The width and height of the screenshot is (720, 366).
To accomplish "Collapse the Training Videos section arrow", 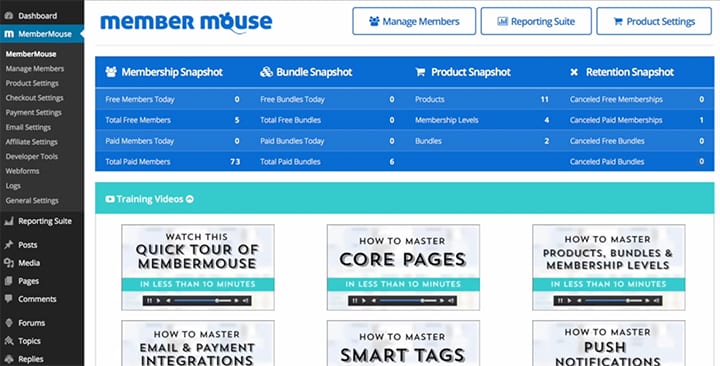I will pyautogui.click(x=190, y=199).
